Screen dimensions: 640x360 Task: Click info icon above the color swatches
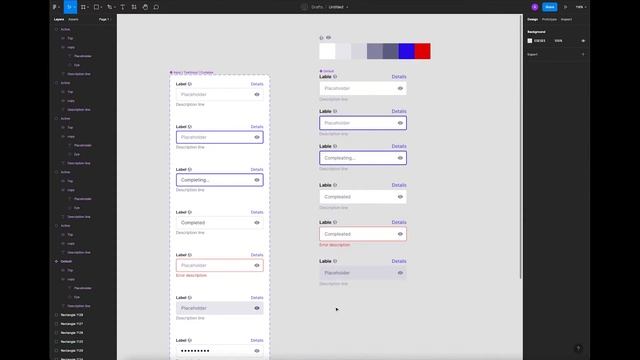(x=322, y=38)
